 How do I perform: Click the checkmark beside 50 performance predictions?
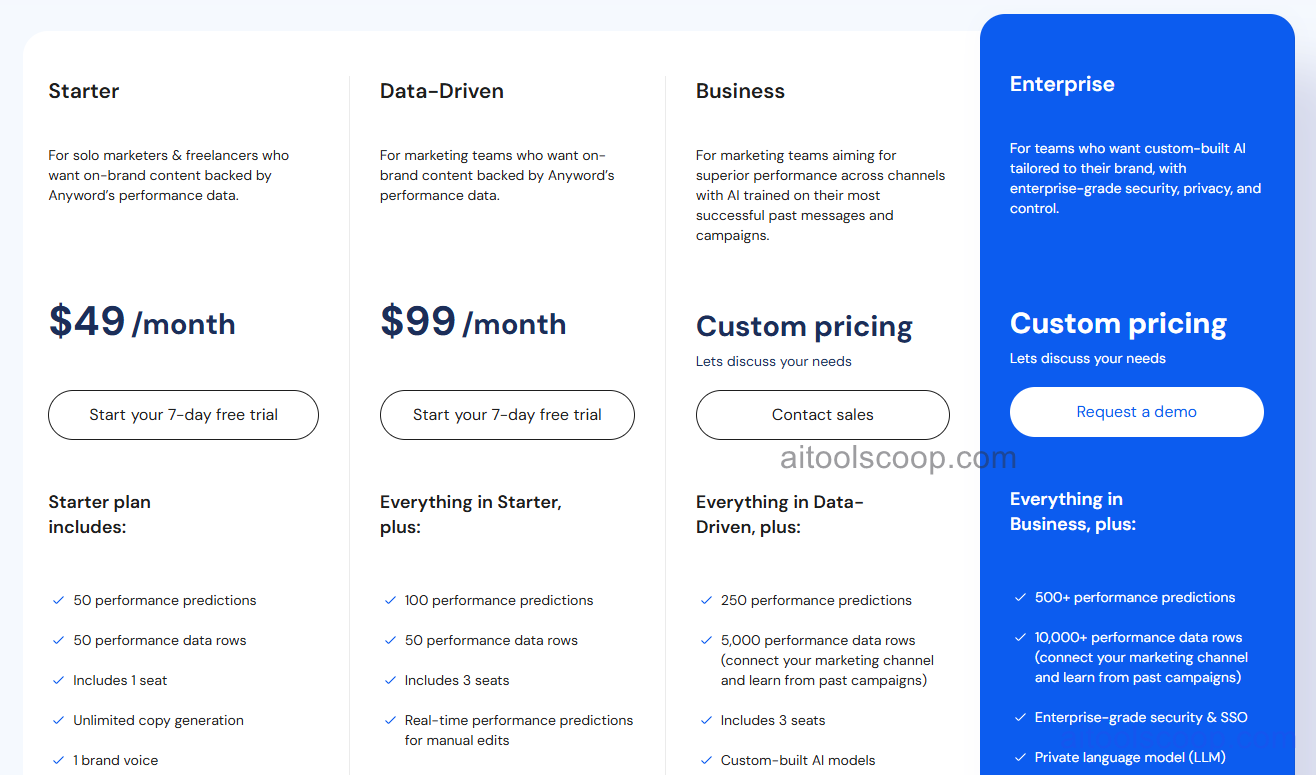pos(58,600)
